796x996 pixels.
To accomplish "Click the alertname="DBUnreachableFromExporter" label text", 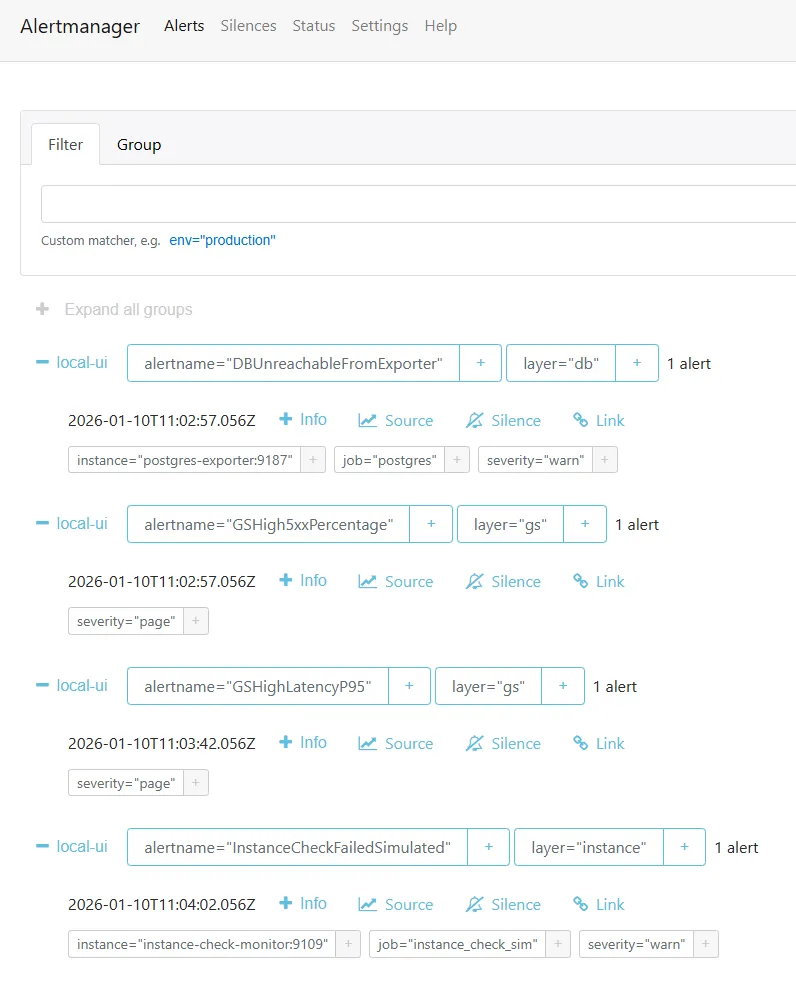I will [x=293, y=363].
